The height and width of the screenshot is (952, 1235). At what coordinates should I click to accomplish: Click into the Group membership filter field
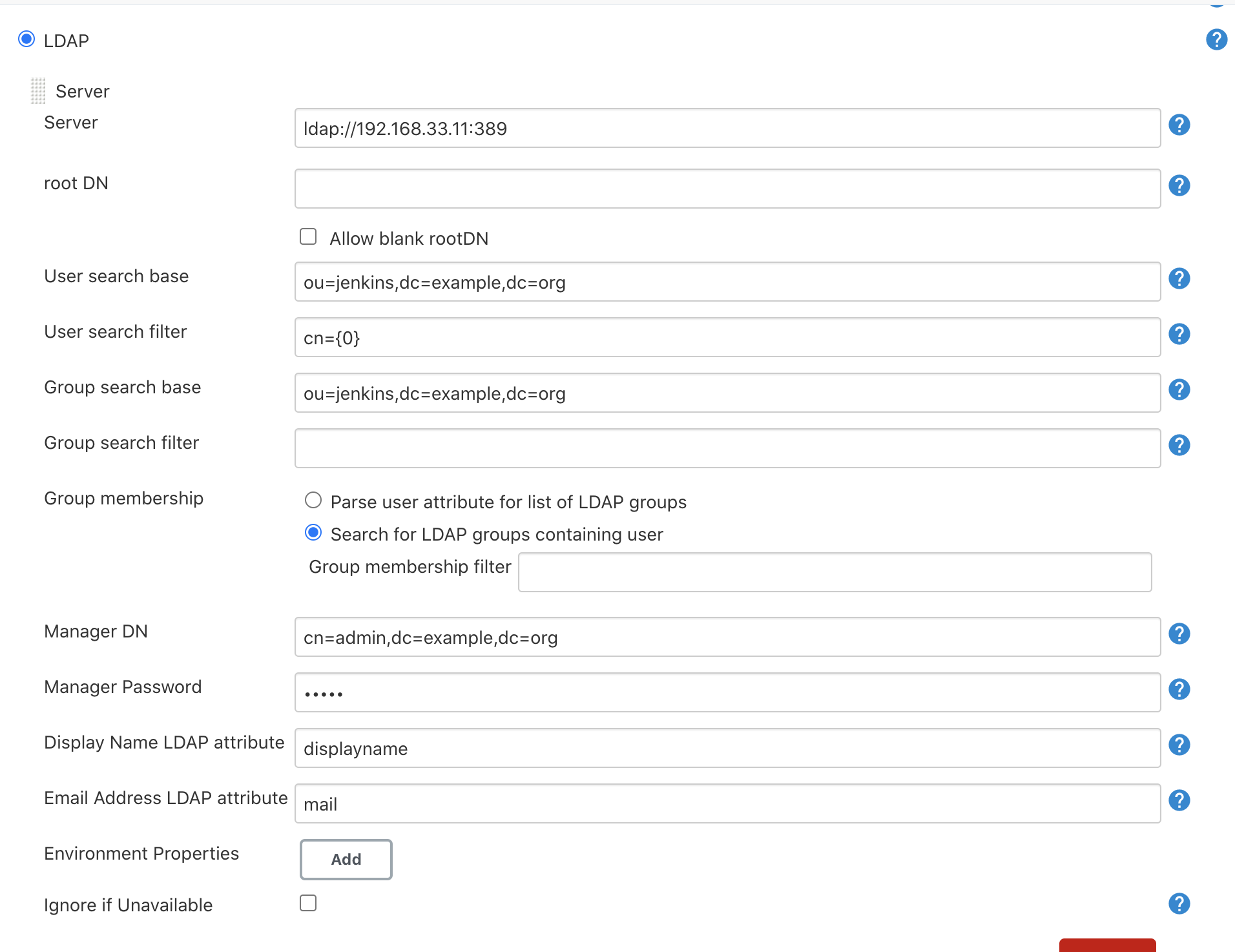835,572
